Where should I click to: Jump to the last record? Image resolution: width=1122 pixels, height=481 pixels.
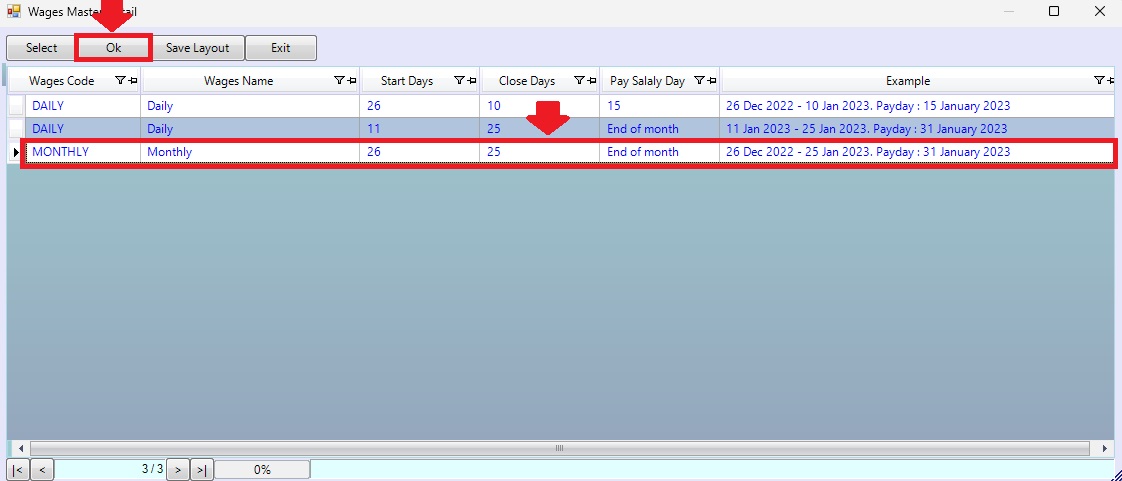pyautogui.click(x=202, y=469)
